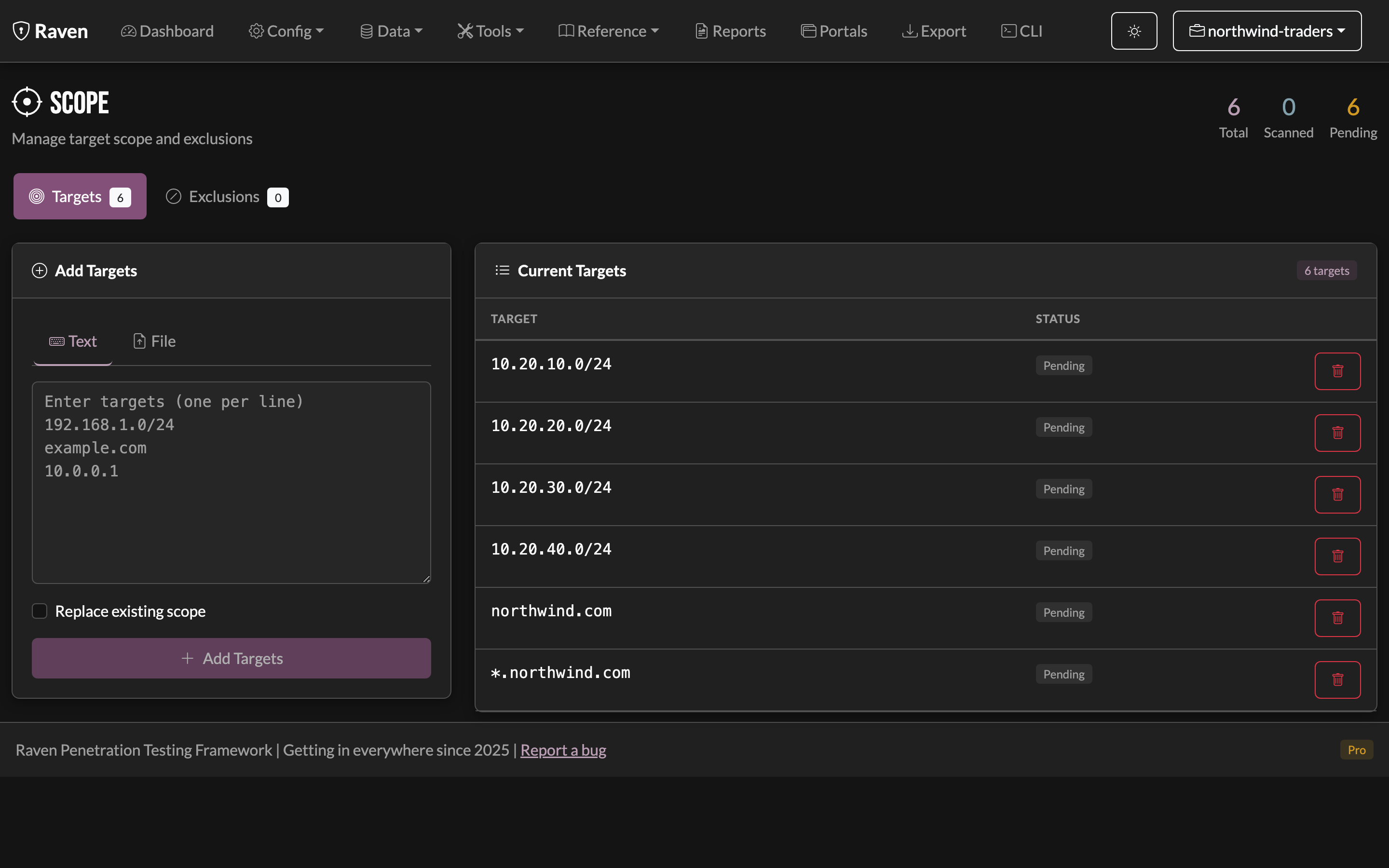
Task: Go to the Dashboard page
Action: pyautogui.click(x=167, y=31)
